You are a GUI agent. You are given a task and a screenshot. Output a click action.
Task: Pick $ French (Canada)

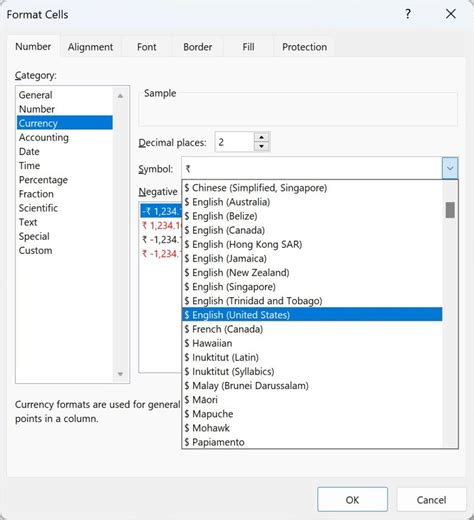tap(312, 329)
